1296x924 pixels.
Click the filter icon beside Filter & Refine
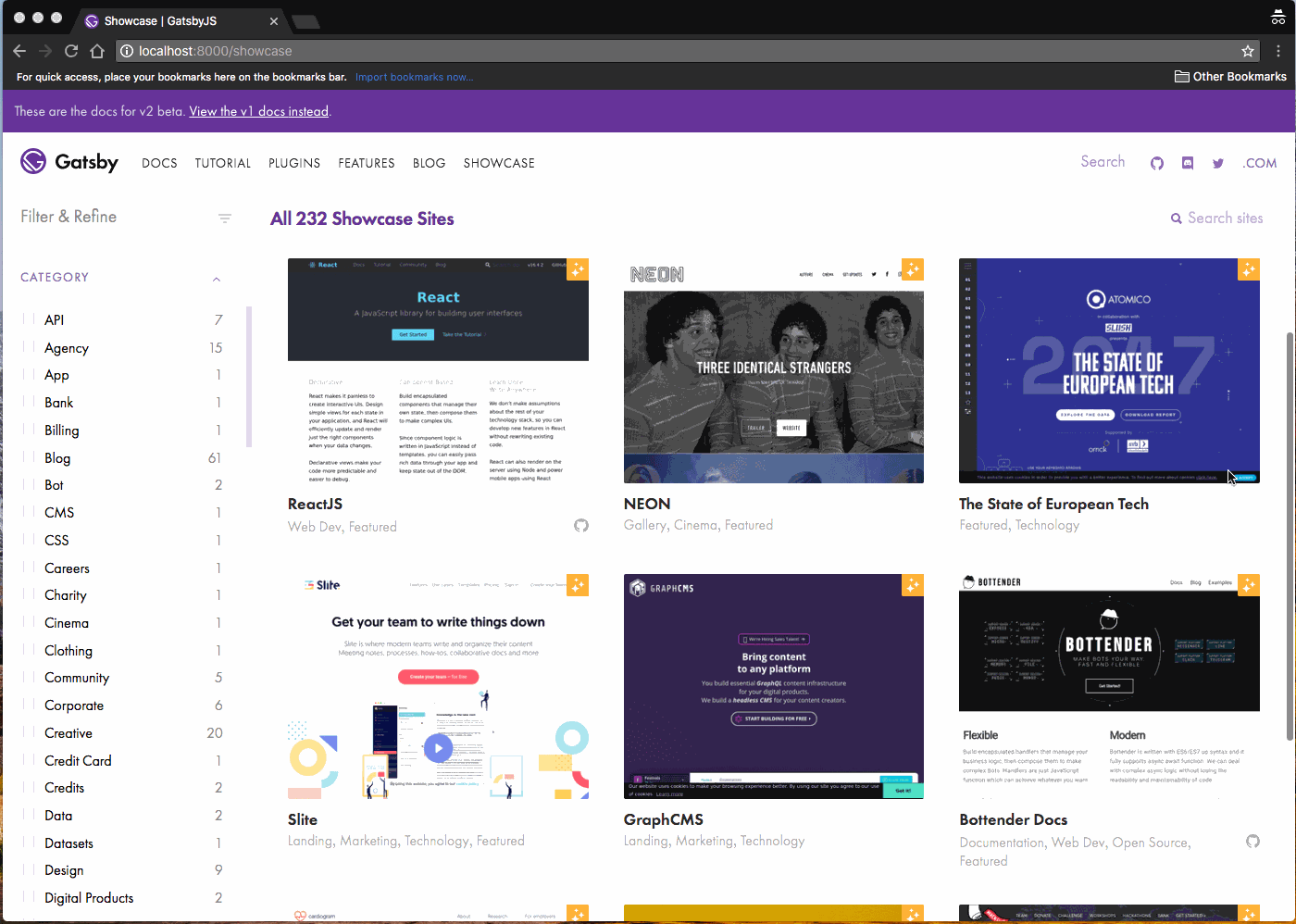tap(225, 218)
